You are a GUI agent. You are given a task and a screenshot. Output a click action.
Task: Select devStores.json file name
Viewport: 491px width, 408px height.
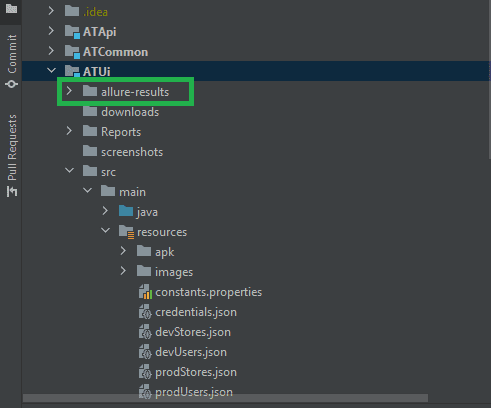coord(193,332)
